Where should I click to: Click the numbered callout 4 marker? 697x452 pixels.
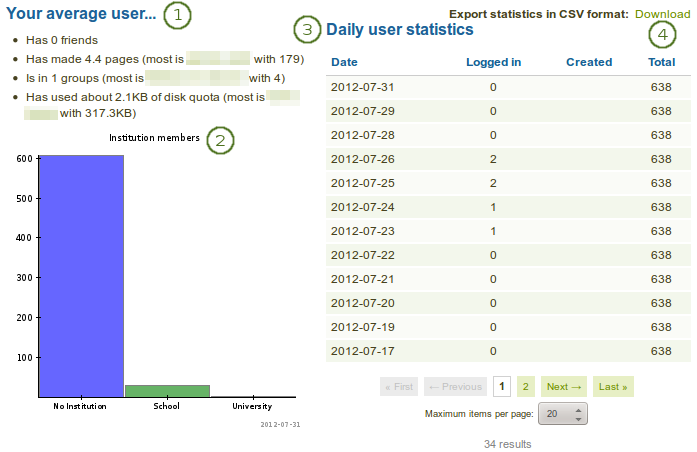[660, 36]
